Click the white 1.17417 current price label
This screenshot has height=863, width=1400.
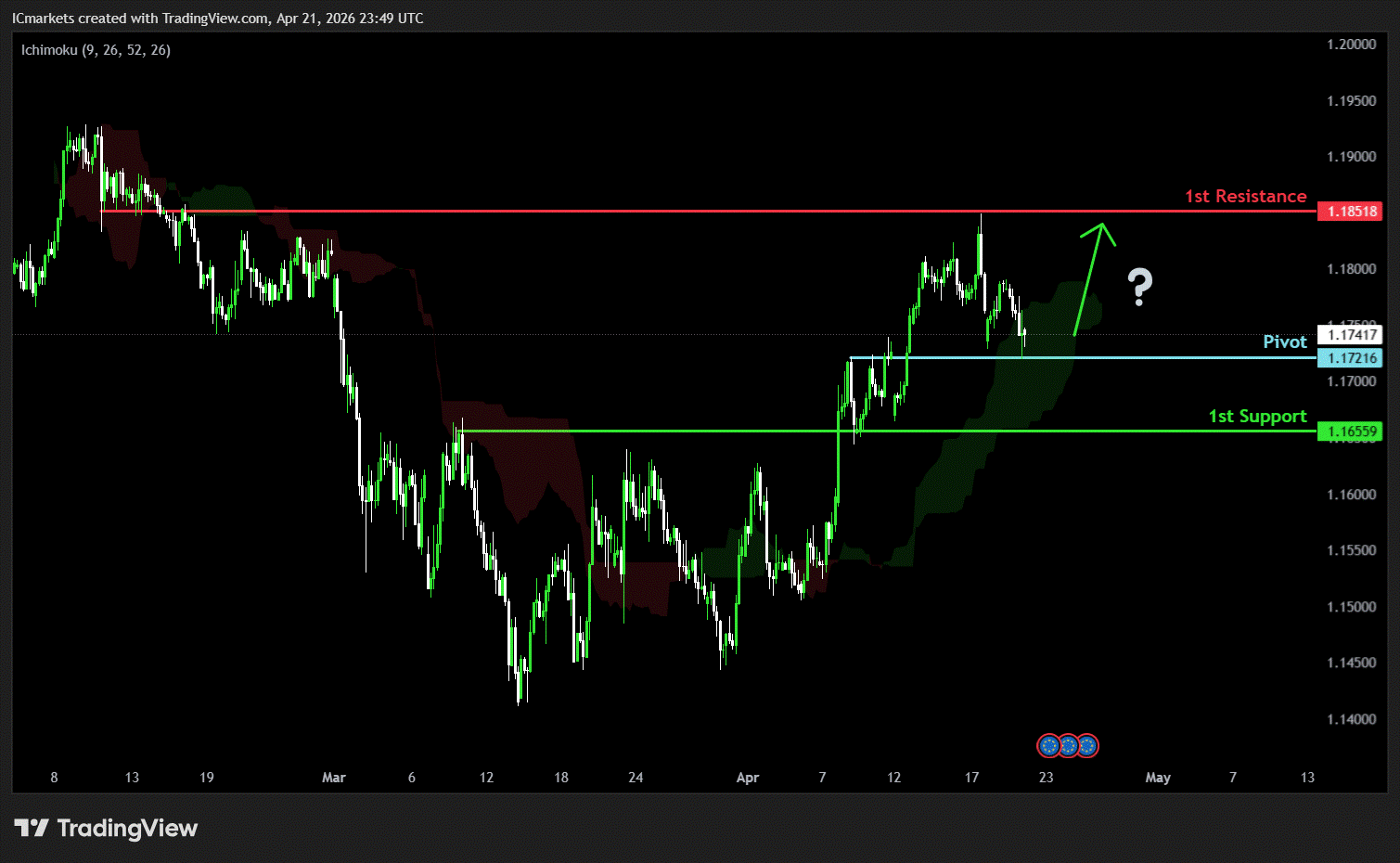1350,335
